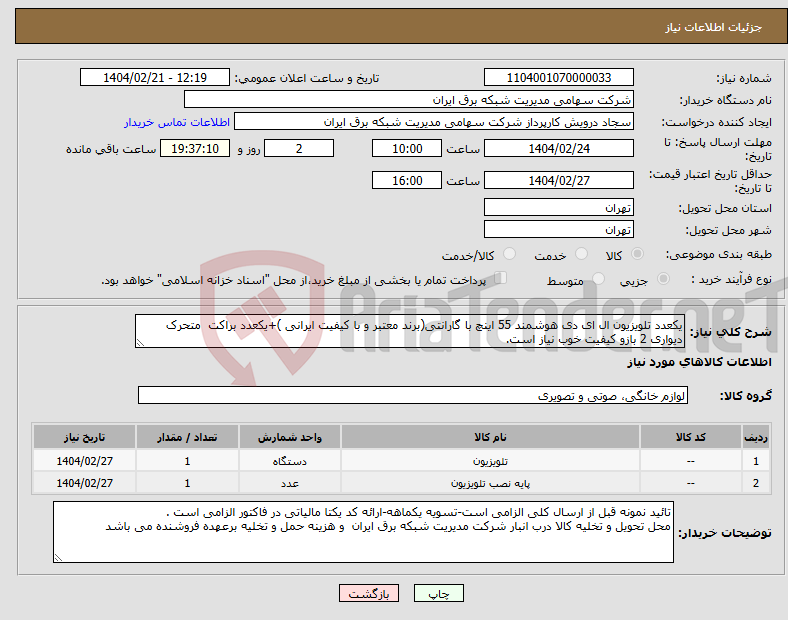Click the response deadline date 1404/02/24
788x620 pixels.
pyautogui.click(x=558, y=148)
